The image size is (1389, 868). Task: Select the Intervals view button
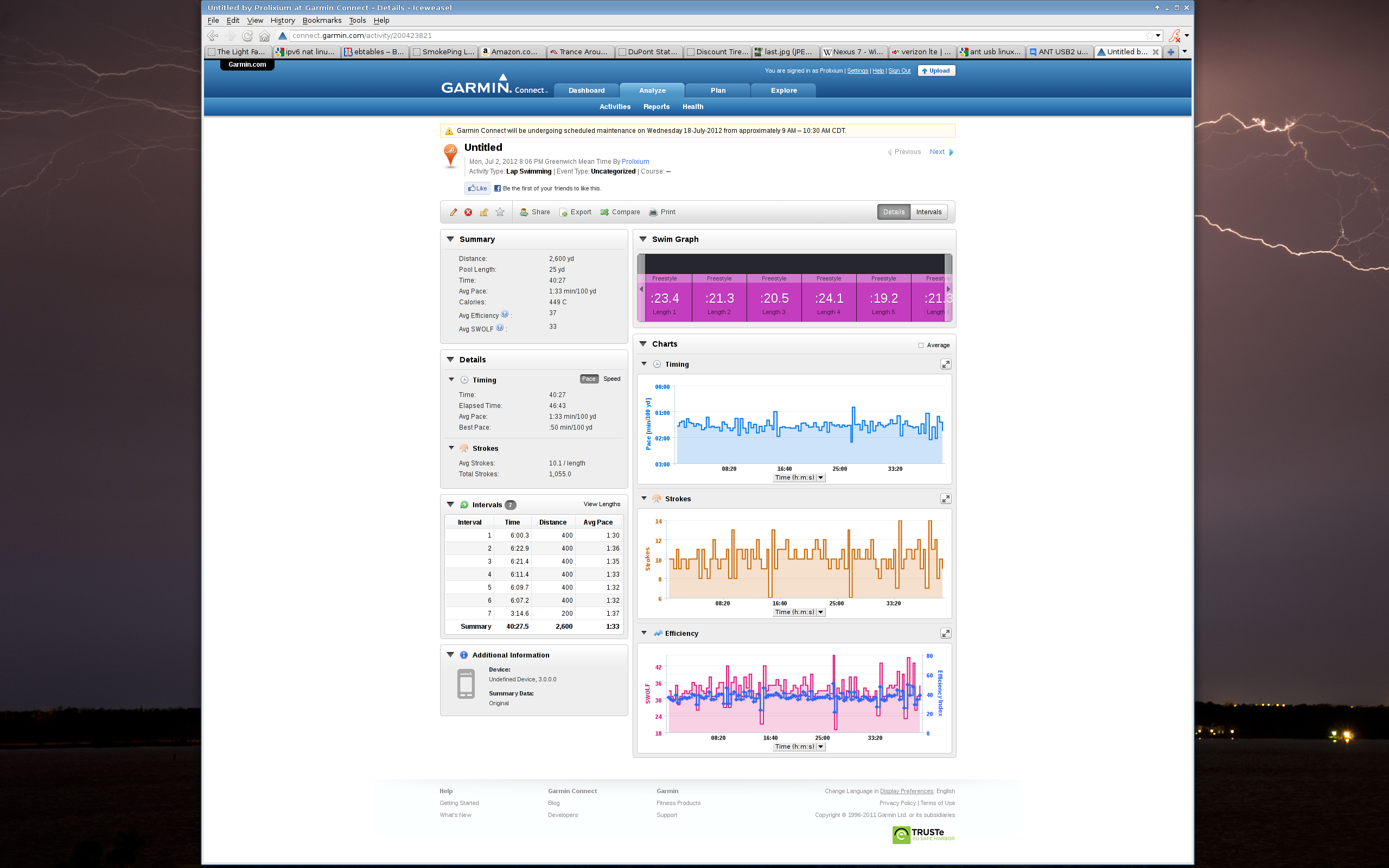pyautogui.click(x=929, y=212)
